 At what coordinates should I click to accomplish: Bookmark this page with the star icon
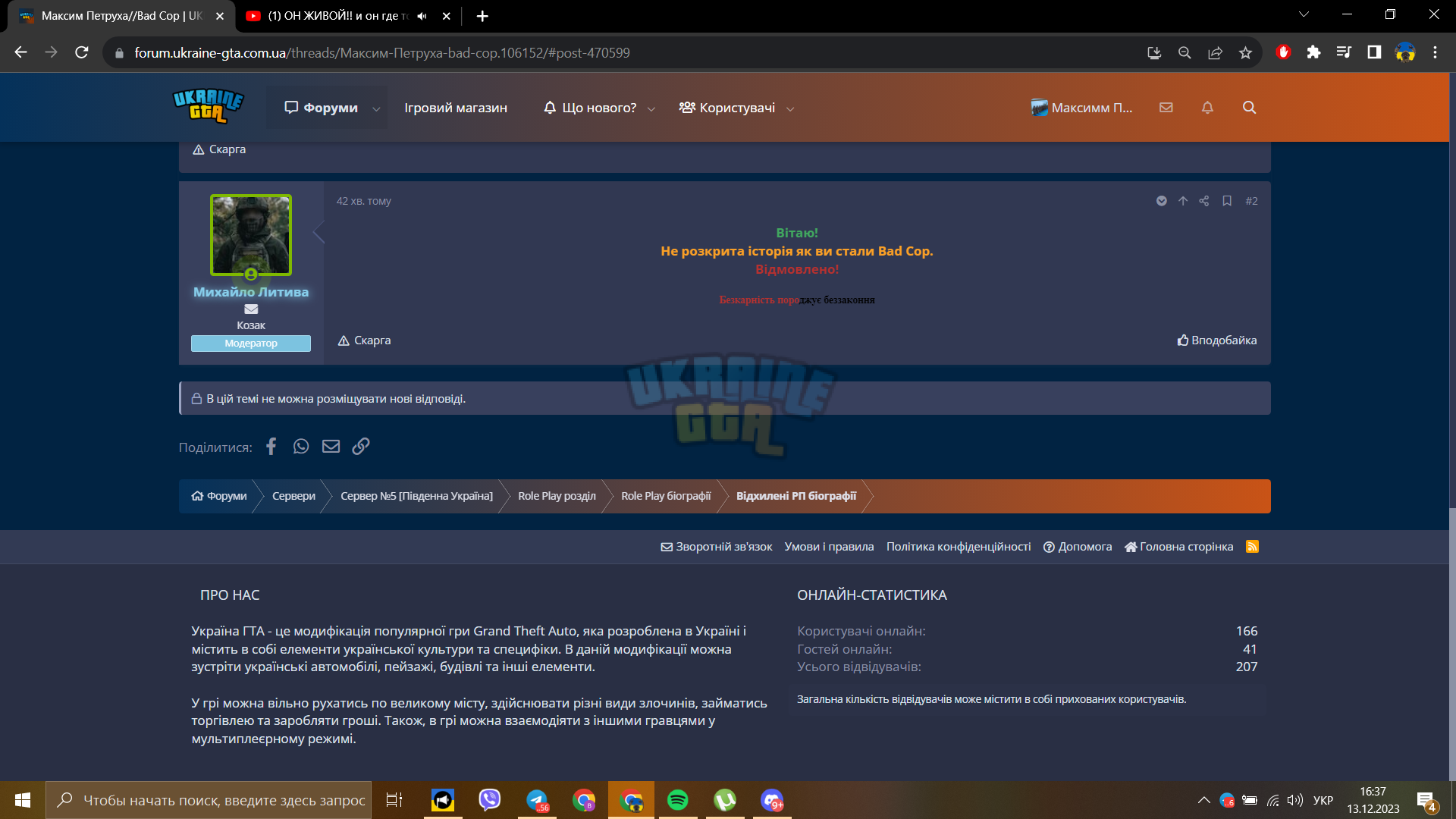[1245, 52]
